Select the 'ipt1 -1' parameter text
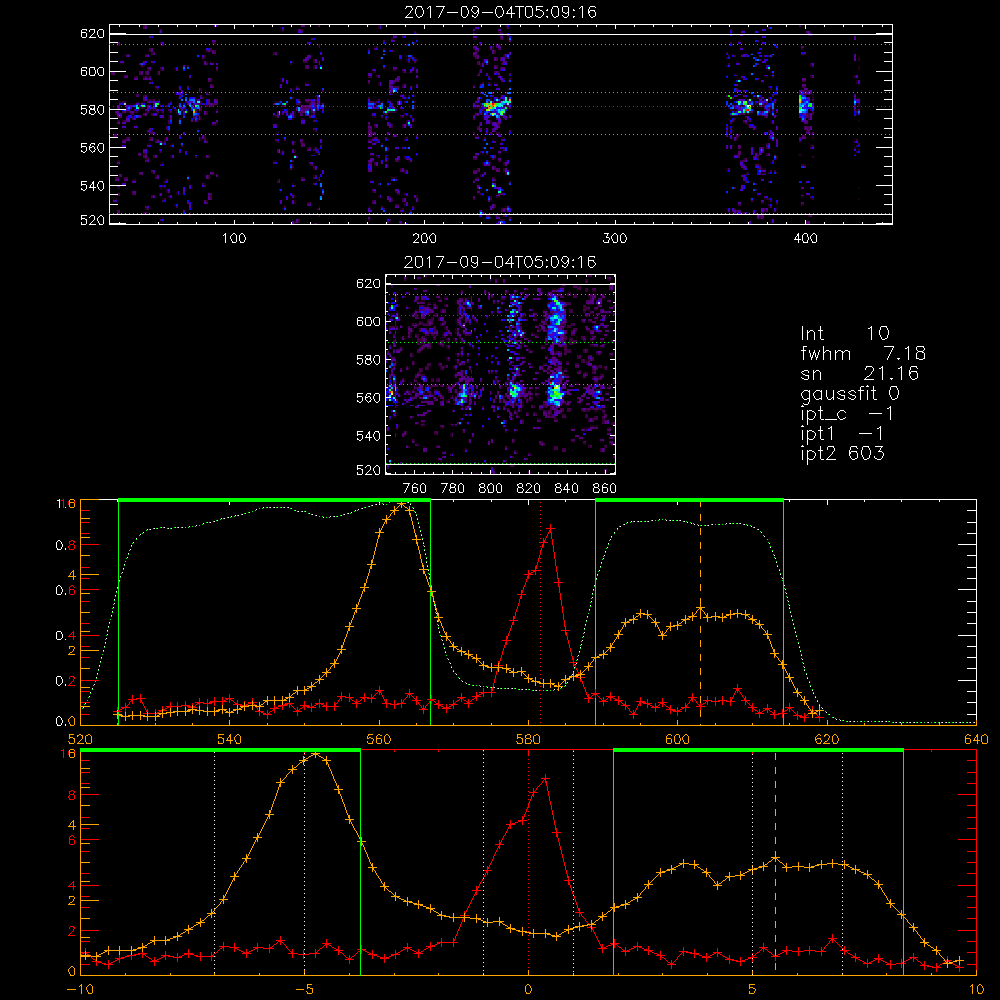Screen dimensions: 1000x1000 coord(842,434)
